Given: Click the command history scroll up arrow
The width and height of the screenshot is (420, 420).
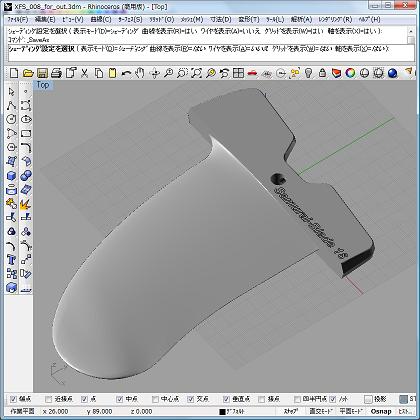Looking at the screenshot, I should 411,31.
